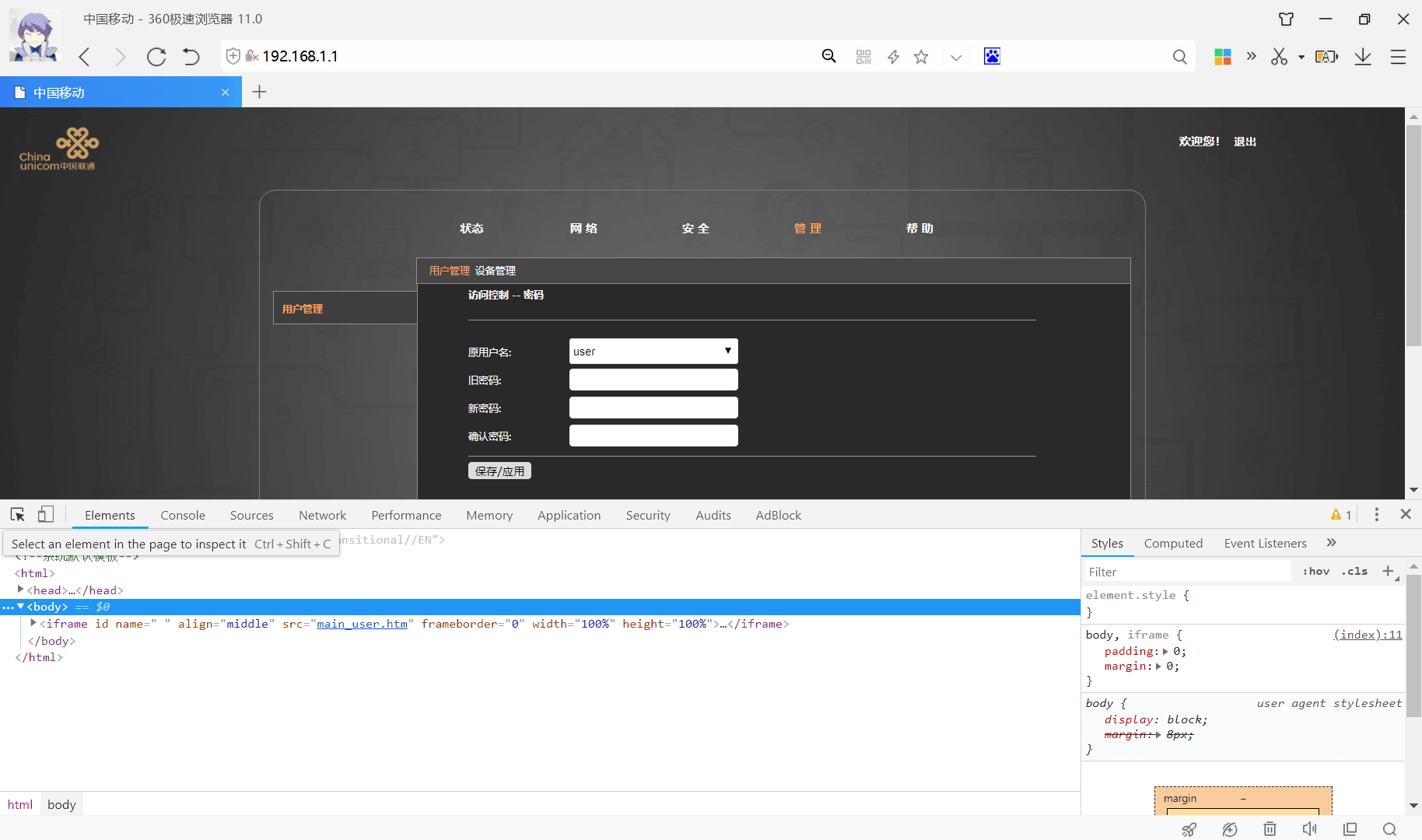The height and width of the screenshot is (840, 1422).
Task: Click the page vertical scrollbar thumb
Action: coord(1413,235)
